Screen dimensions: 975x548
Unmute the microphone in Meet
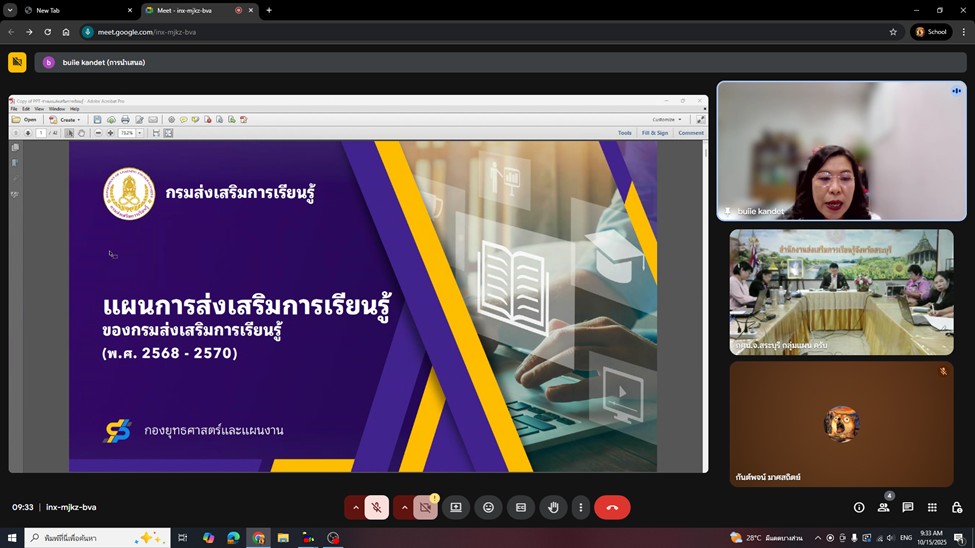pos(377,507)
